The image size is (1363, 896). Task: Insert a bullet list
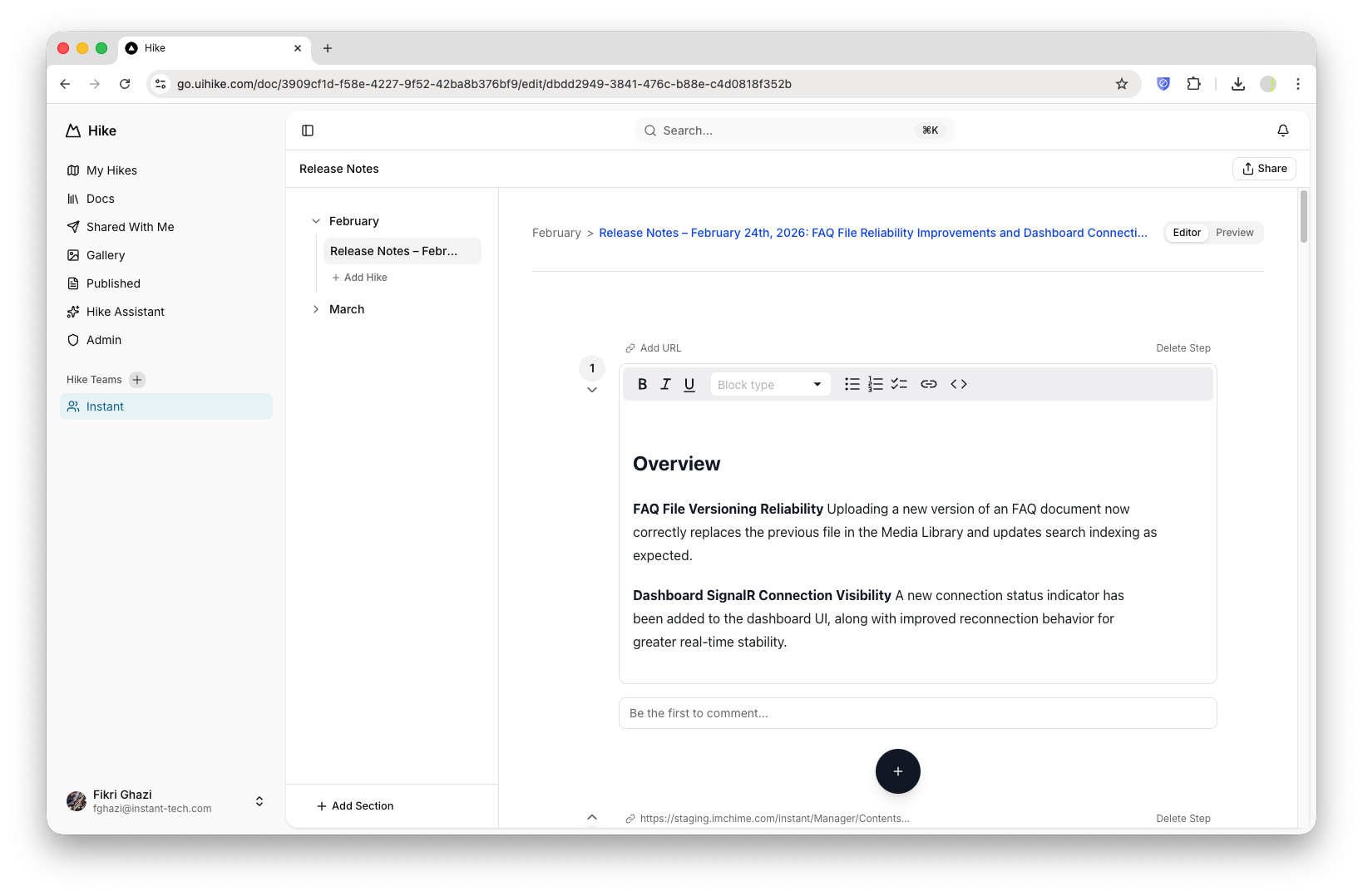pyautogui.click(x=852, y=384)
